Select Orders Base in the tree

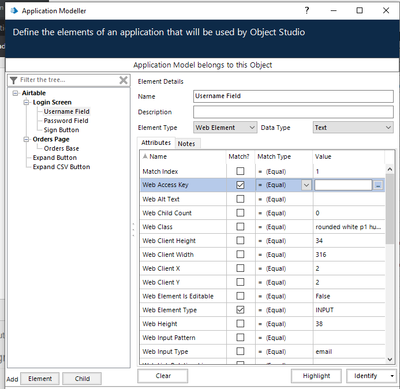[x=61, y=148]
